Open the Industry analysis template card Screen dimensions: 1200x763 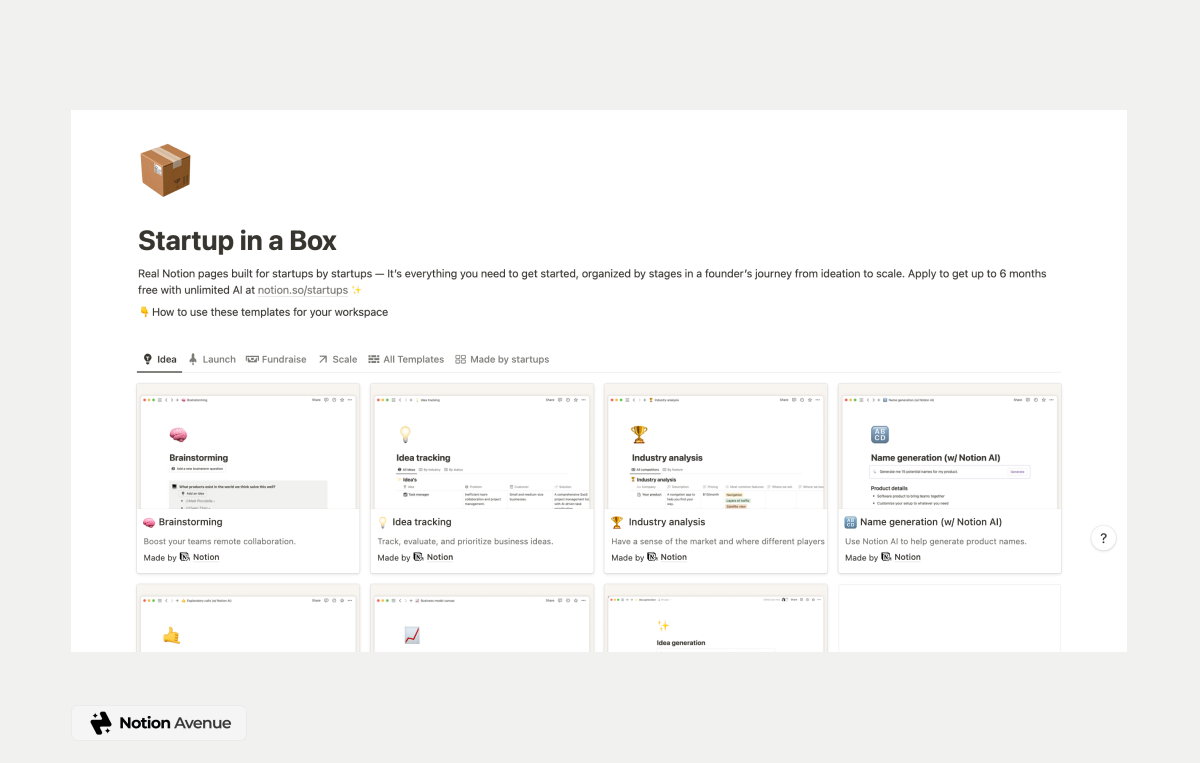coord(716,477)
